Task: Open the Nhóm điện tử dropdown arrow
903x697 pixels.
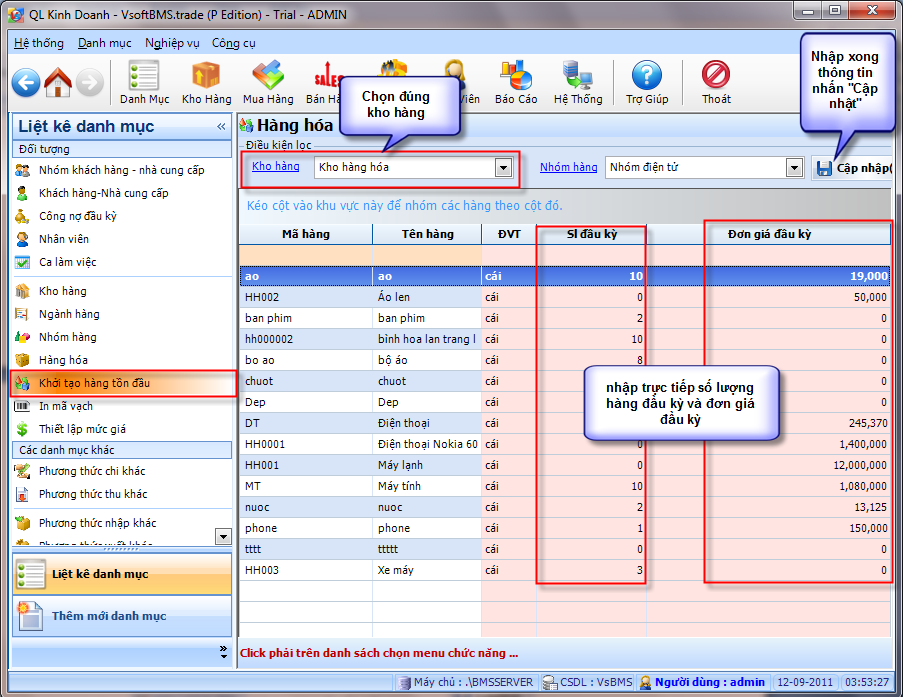Action: (795, 168)
